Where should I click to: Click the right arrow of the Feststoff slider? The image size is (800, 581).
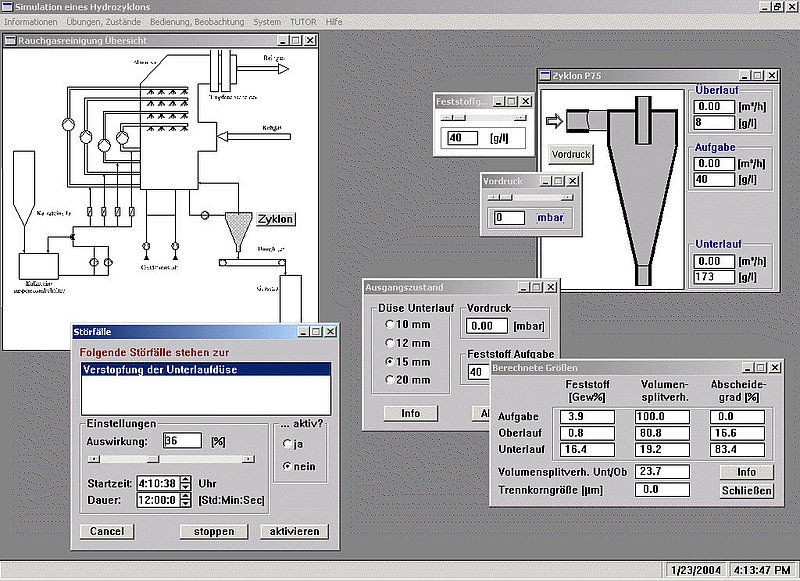[x=520, y=118]
